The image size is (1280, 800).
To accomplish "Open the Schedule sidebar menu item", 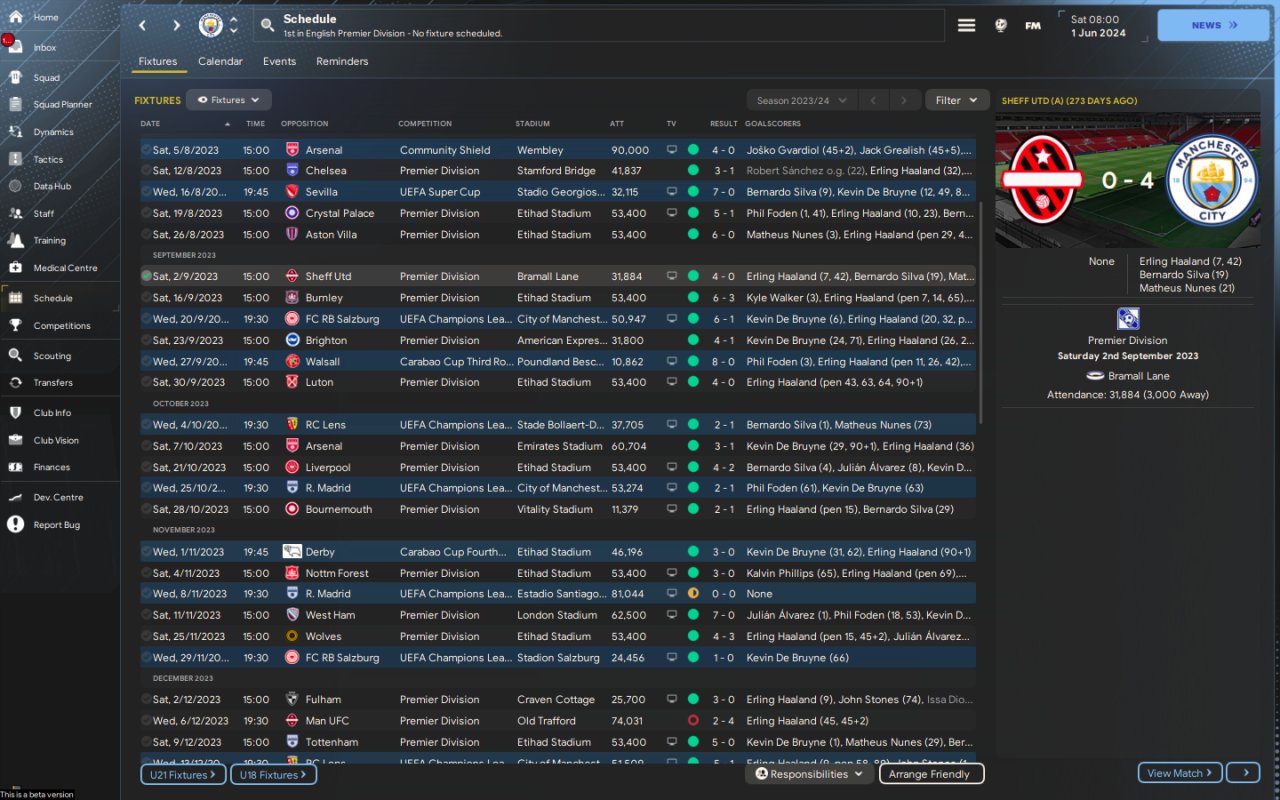I will pyautogui.click(x=53, y=298).
